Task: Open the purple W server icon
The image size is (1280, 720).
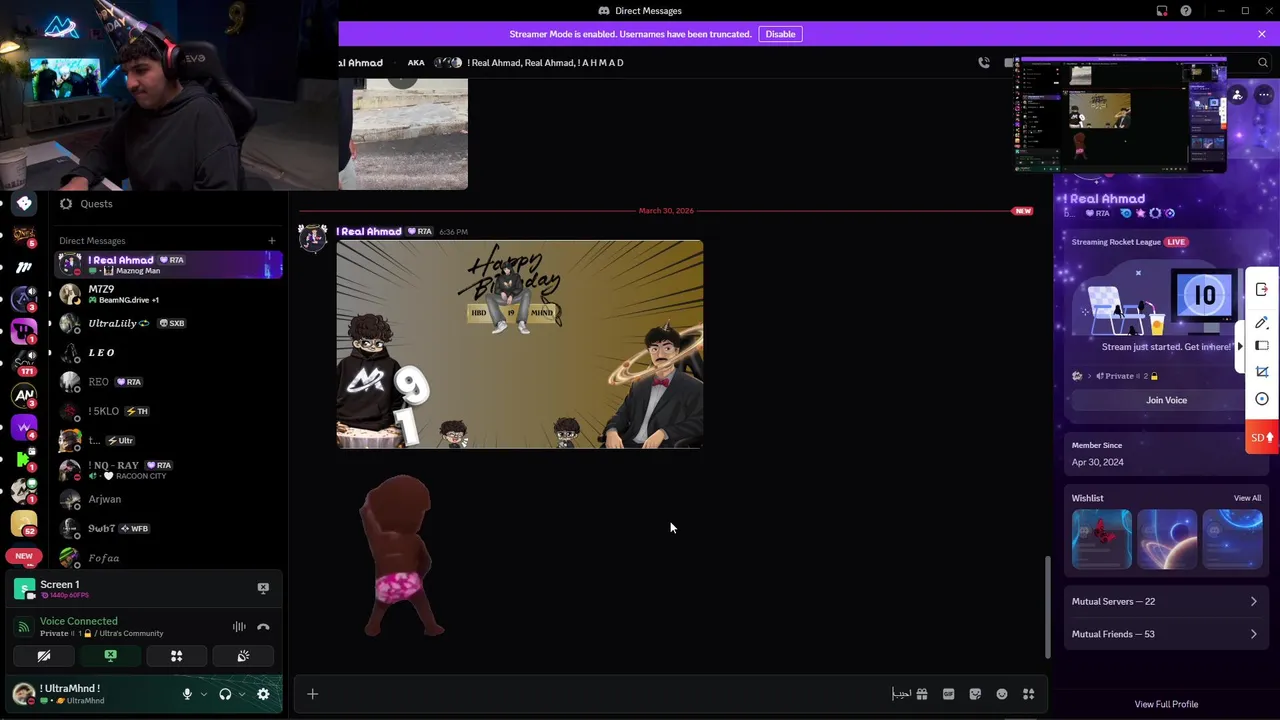Action: (x=24, y=427)
